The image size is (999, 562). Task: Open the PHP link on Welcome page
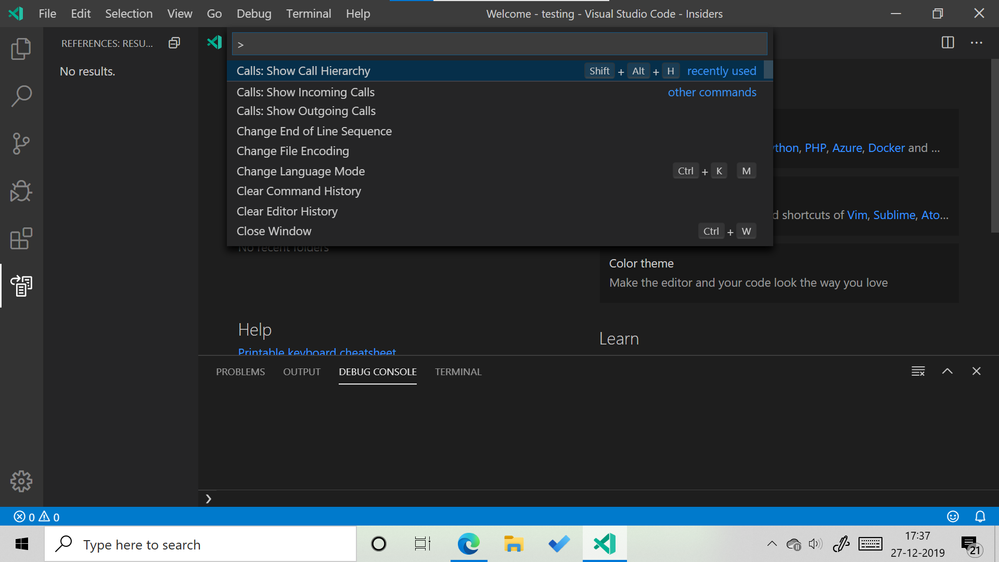pyautogui.click(x=815, y=148)
